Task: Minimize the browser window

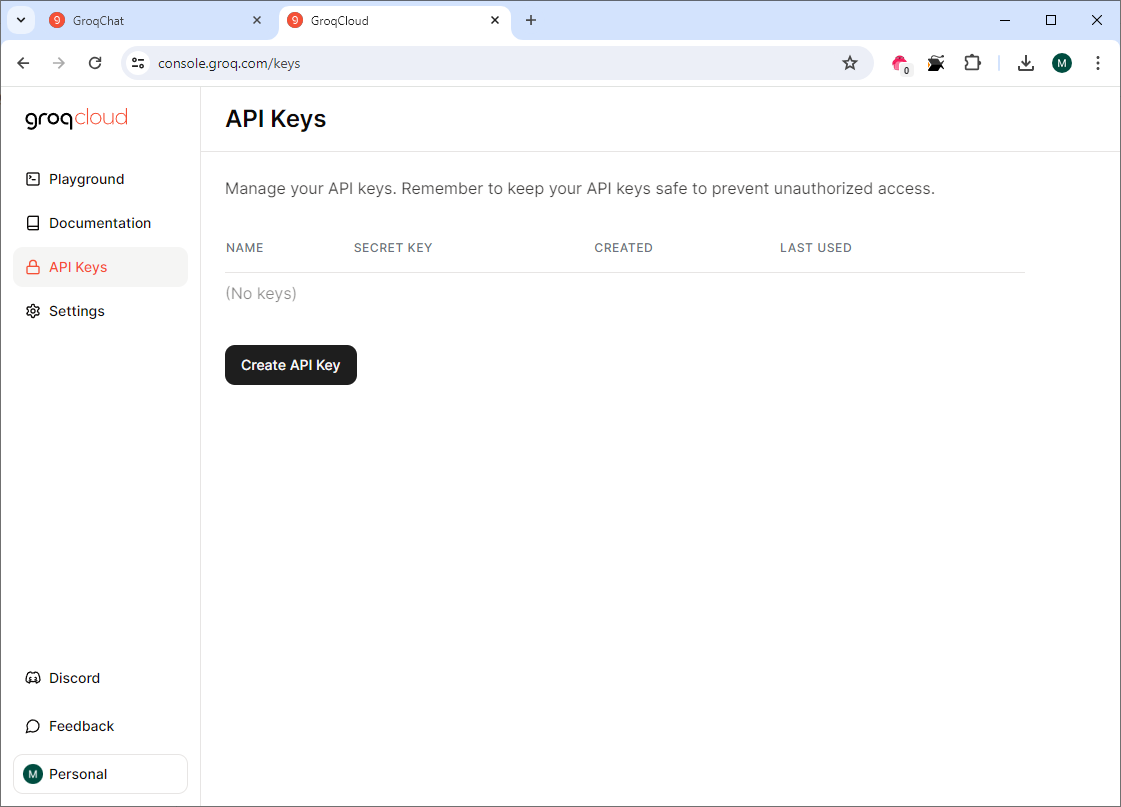Action: (x=1004, y=21)
